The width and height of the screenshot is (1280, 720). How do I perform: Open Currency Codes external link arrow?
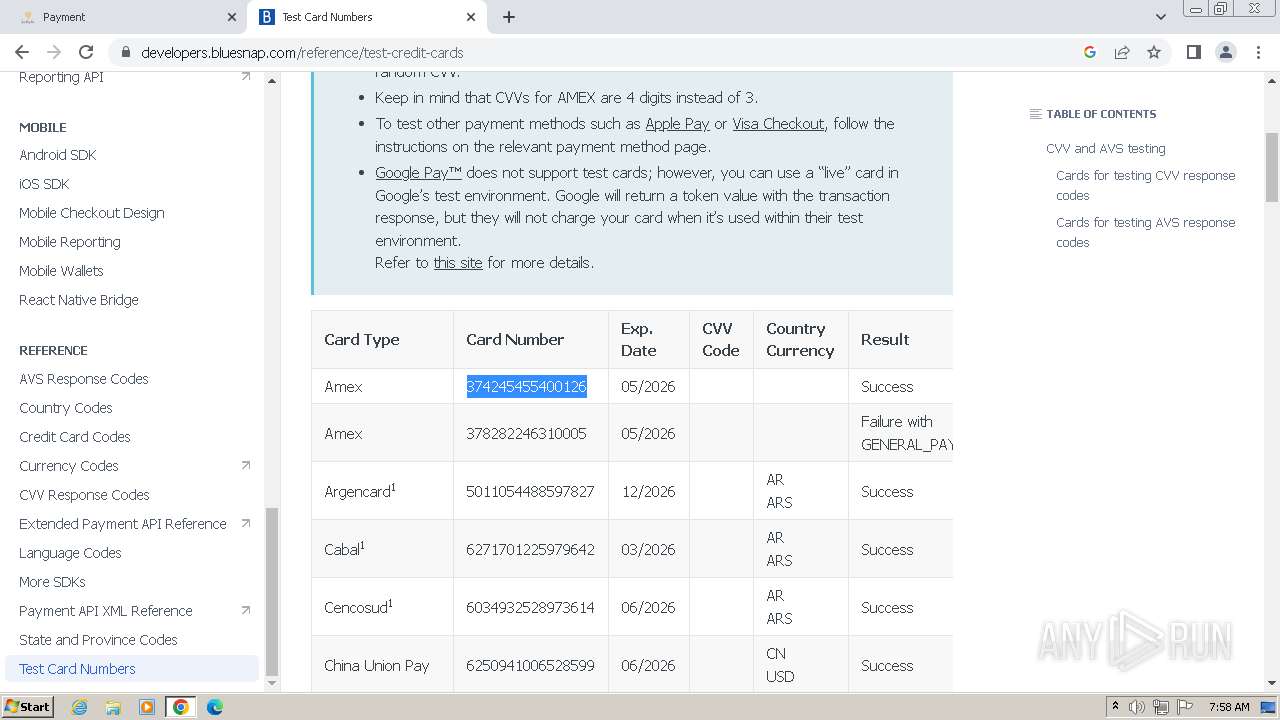pos(246,465)
